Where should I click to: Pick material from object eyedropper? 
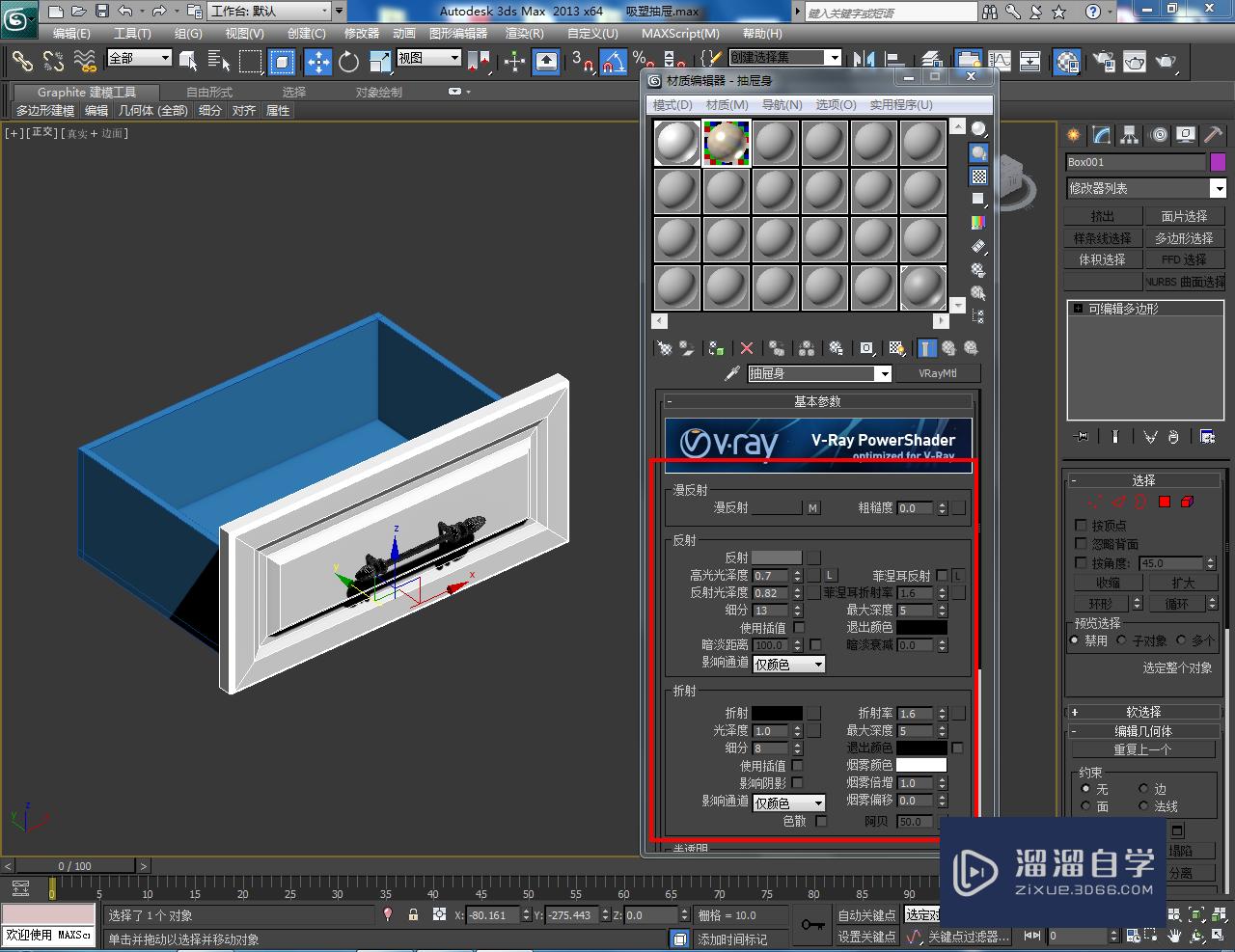(733, 373)
